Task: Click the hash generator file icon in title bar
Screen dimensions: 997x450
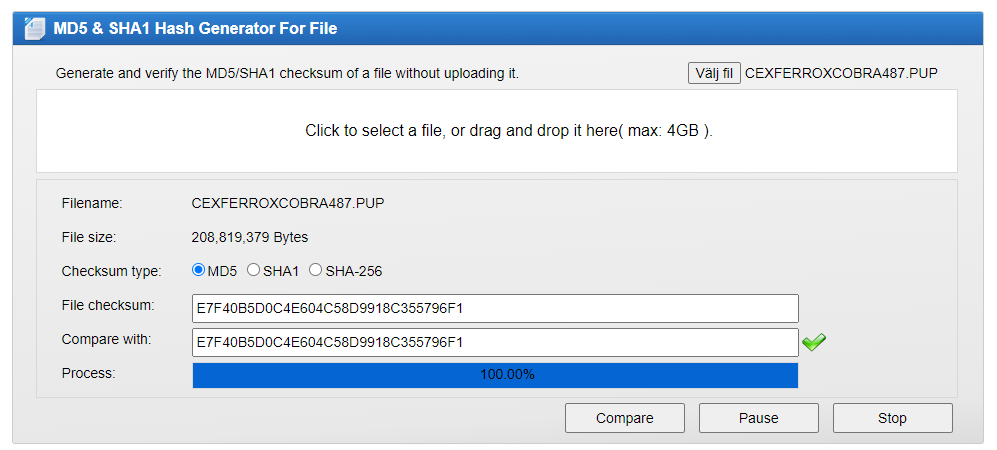Action: coord(35,29)
